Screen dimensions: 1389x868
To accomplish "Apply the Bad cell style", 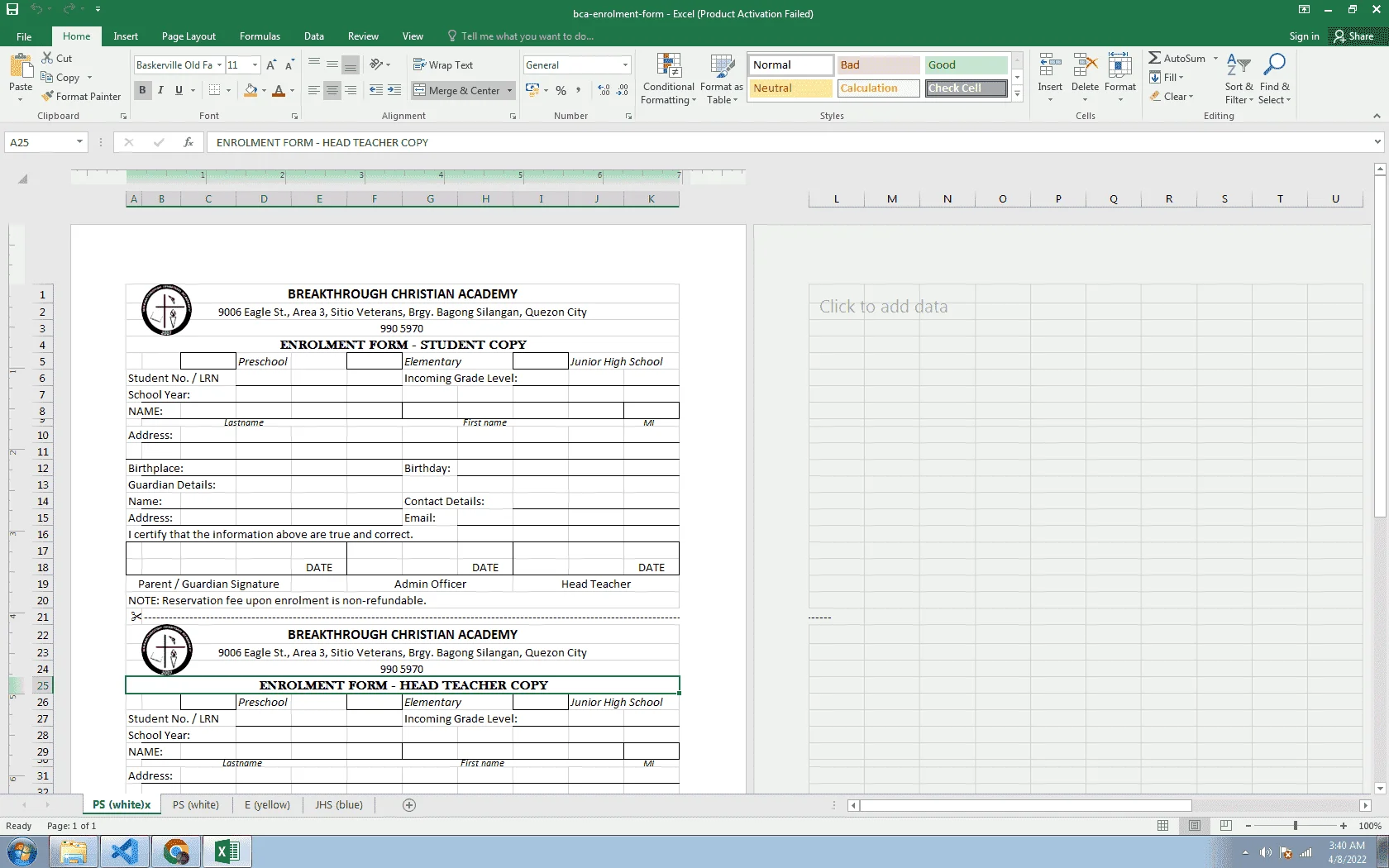I will pos(878,65).
